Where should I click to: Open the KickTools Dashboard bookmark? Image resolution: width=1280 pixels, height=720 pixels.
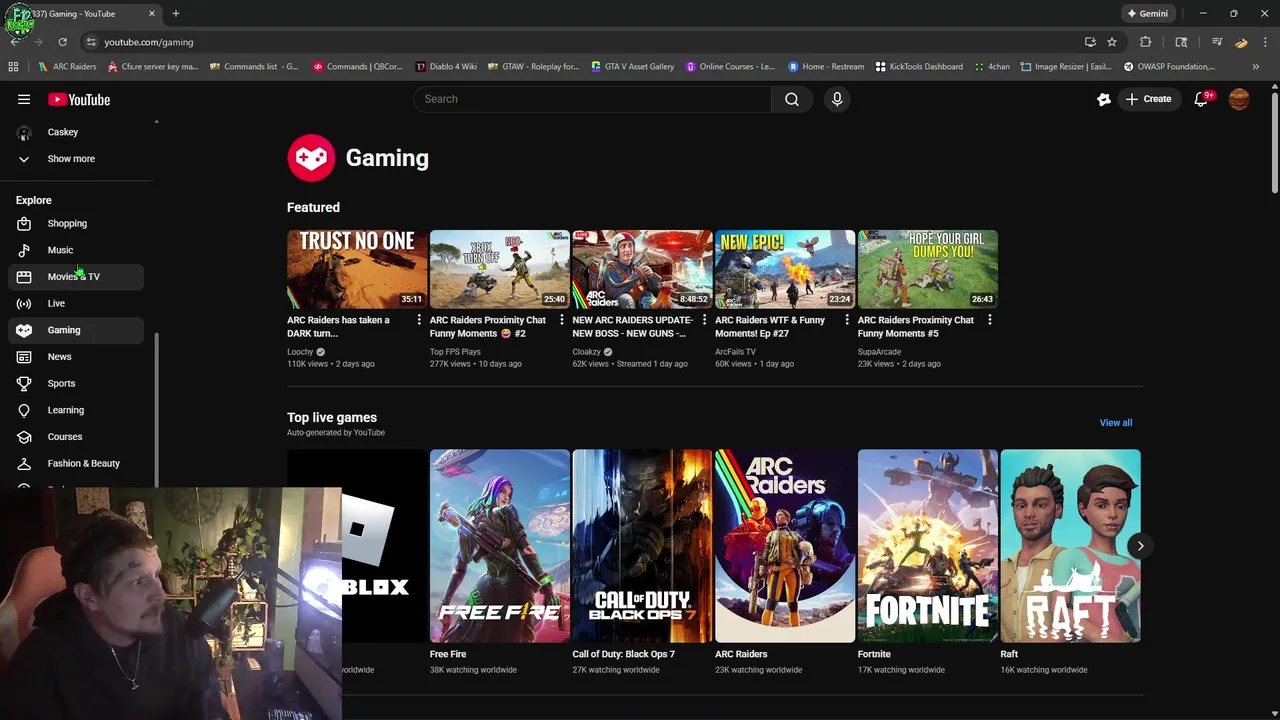(919, 67)
